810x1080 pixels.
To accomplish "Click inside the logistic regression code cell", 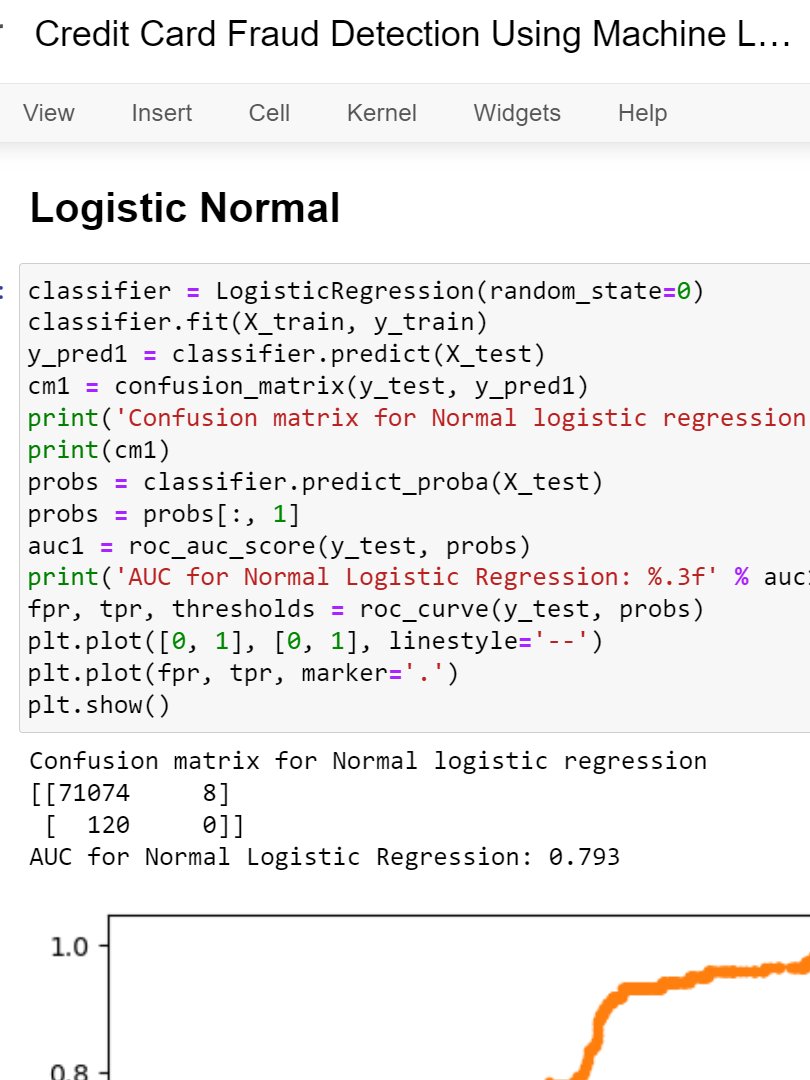I will pos(400,480).
